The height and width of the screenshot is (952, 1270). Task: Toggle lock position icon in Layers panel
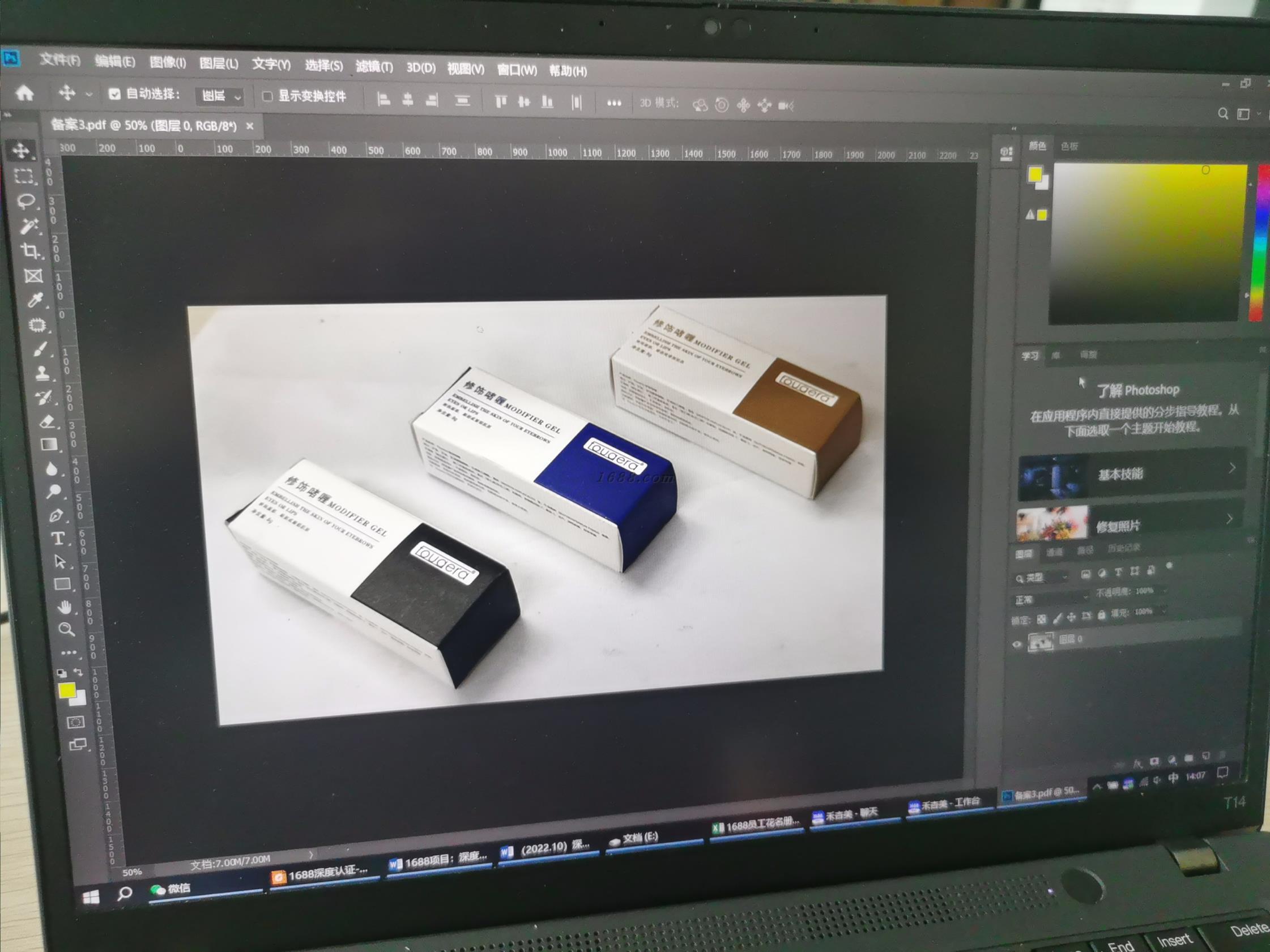point(1071,617)
